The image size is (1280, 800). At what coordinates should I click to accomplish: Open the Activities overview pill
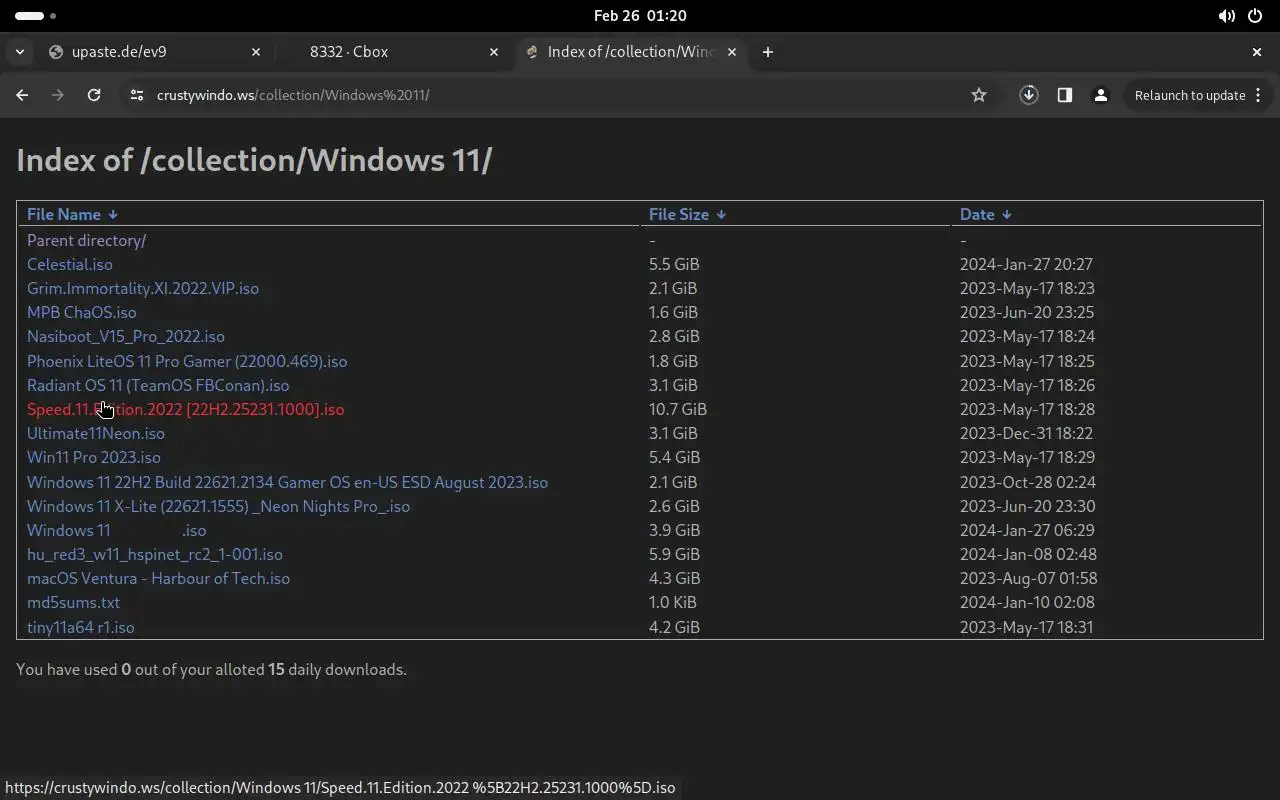point(36,16)
